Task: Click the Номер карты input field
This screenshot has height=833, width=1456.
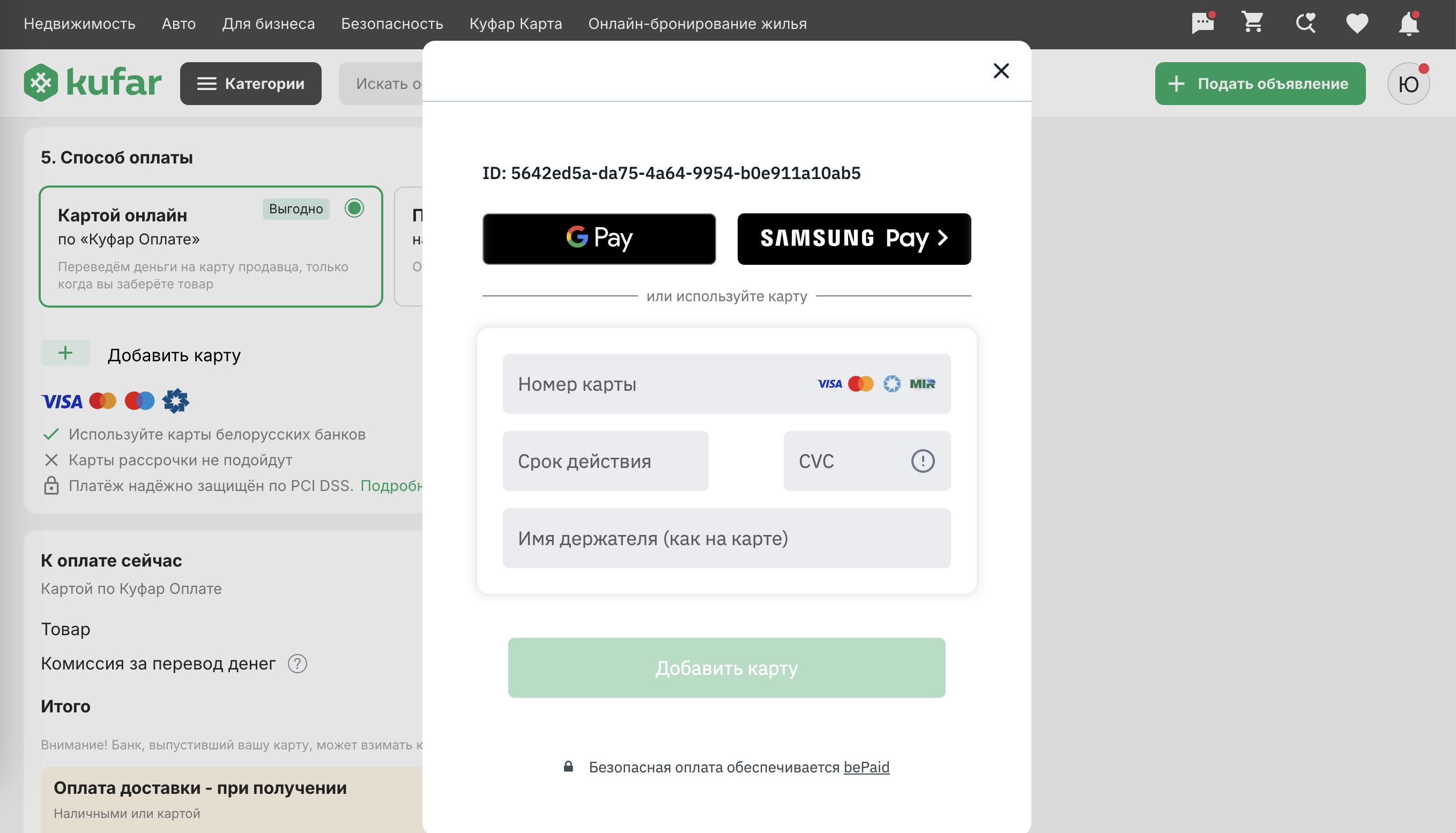Action: pos(726,384)
